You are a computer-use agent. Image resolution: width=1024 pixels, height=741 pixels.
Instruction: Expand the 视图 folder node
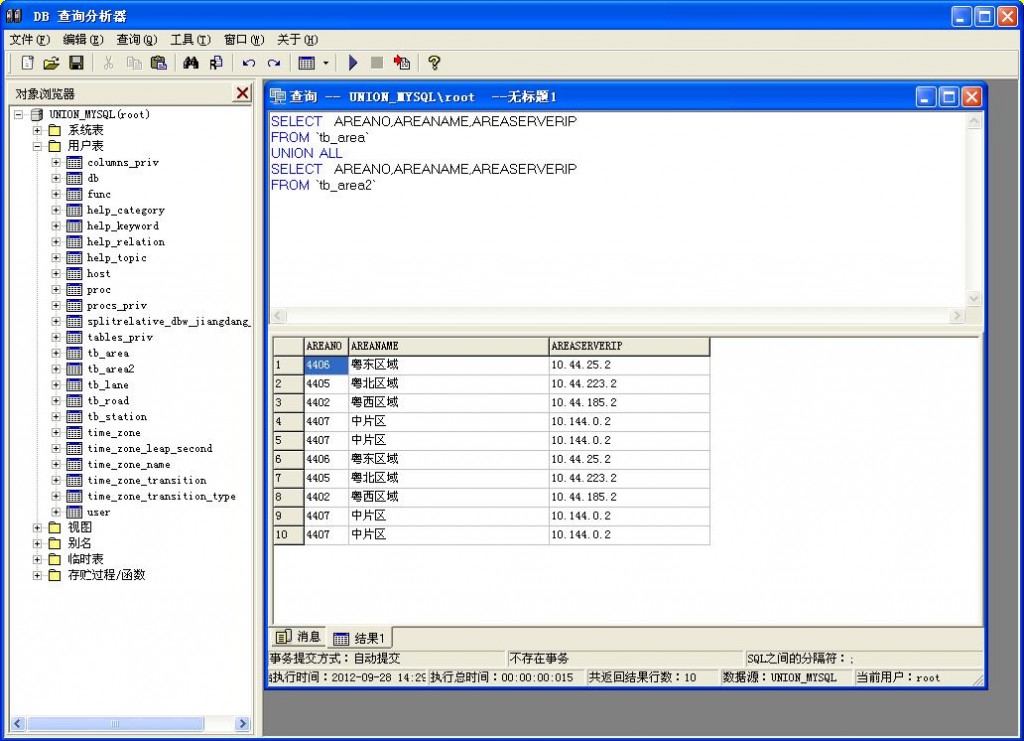[x=38, y=527]
